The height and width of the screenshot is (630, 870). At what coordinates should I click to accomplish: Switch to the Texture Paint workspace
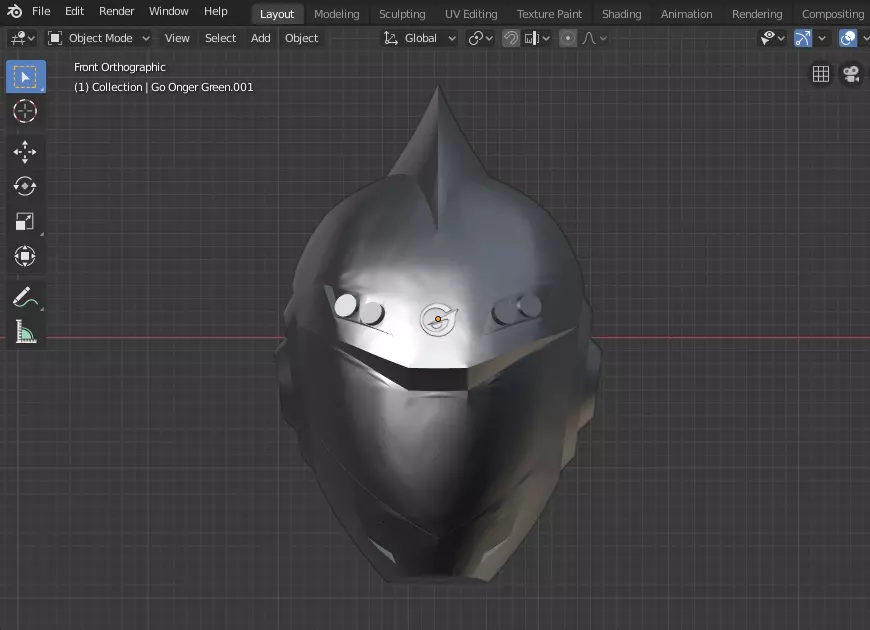click(549, 14)
